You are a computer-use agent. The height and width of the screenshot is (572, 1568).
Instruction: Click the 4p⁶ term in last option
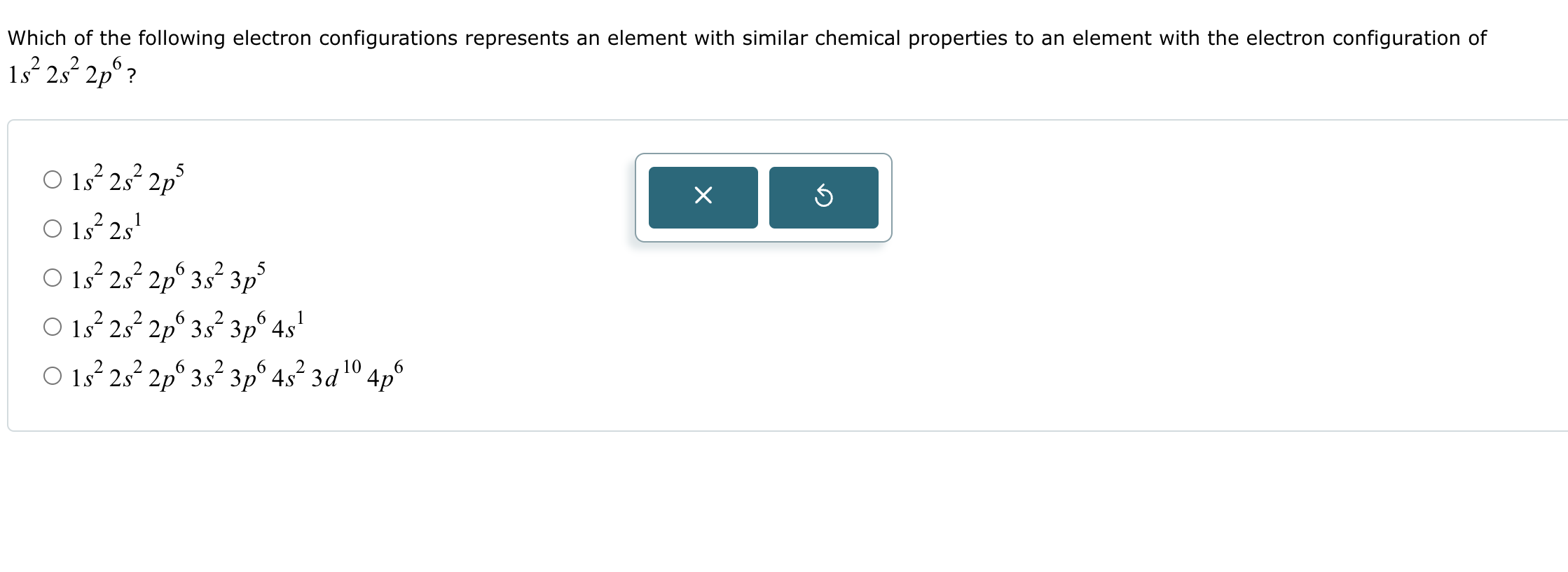[x=385, y=377]
